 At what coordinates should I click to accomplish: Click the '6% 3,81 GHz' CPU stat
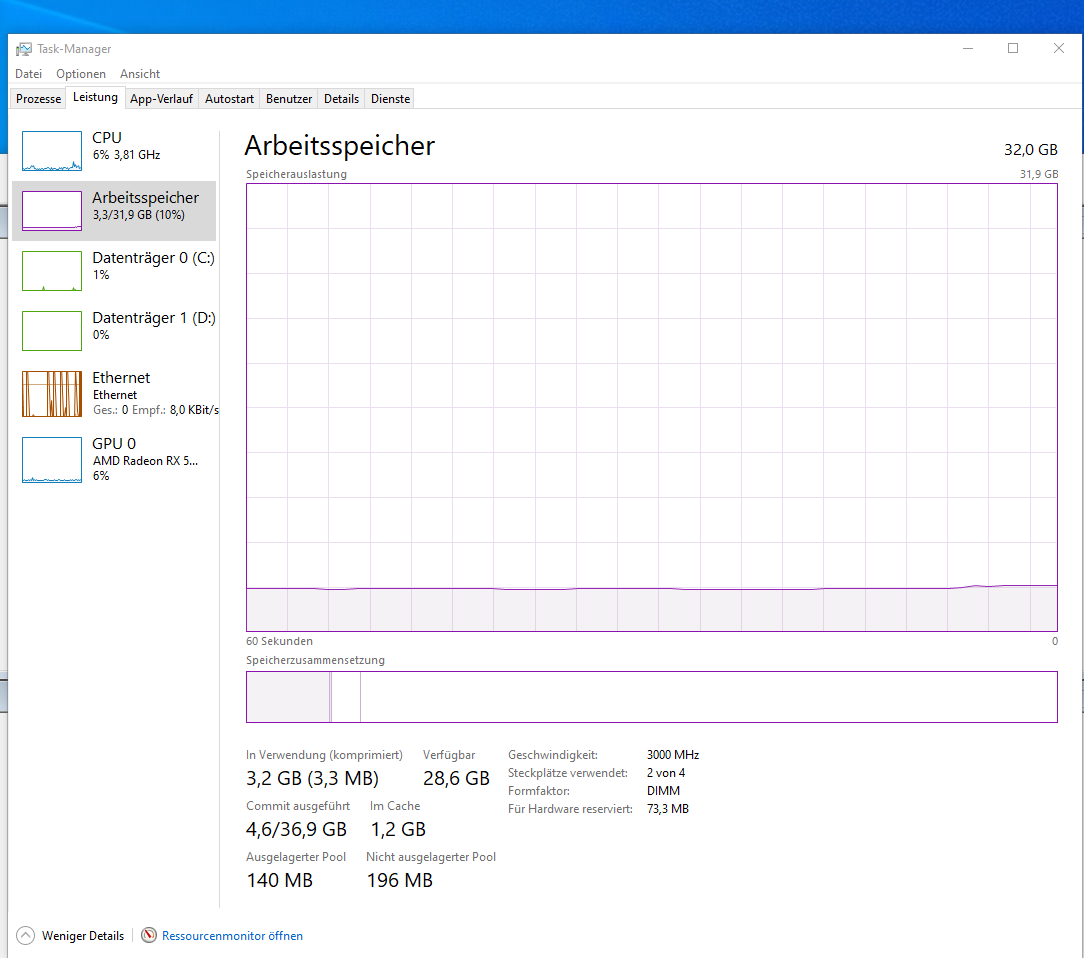(127, 155)
